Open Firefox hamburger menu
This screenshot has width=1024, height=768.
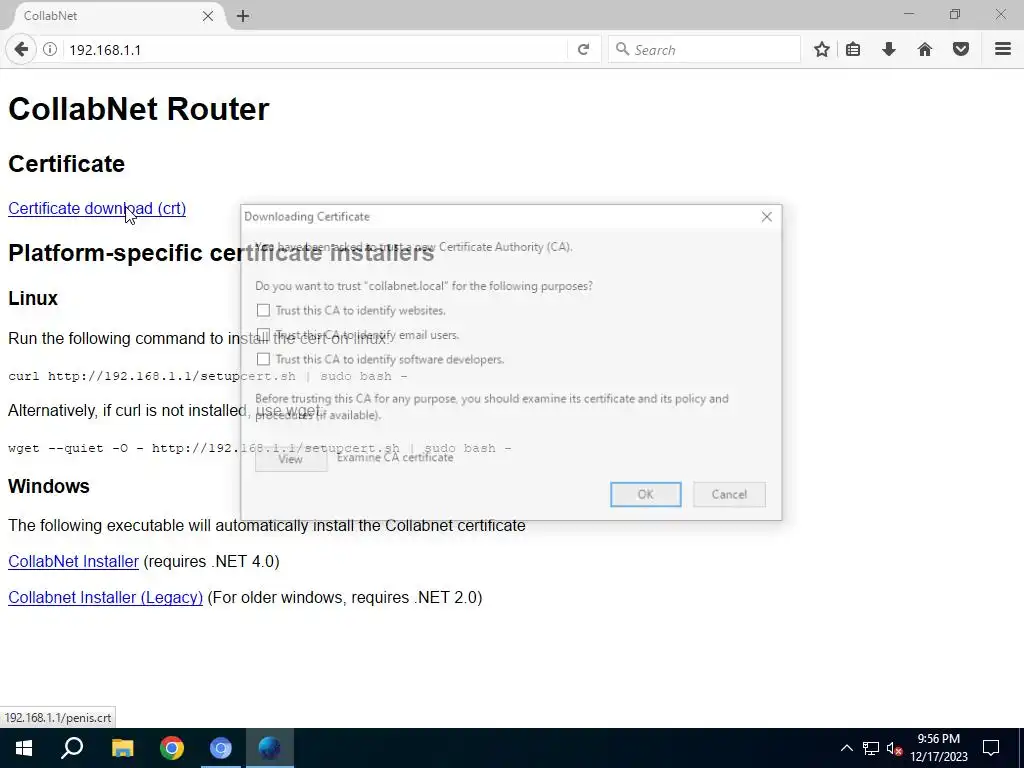[x=1003, y=50]
